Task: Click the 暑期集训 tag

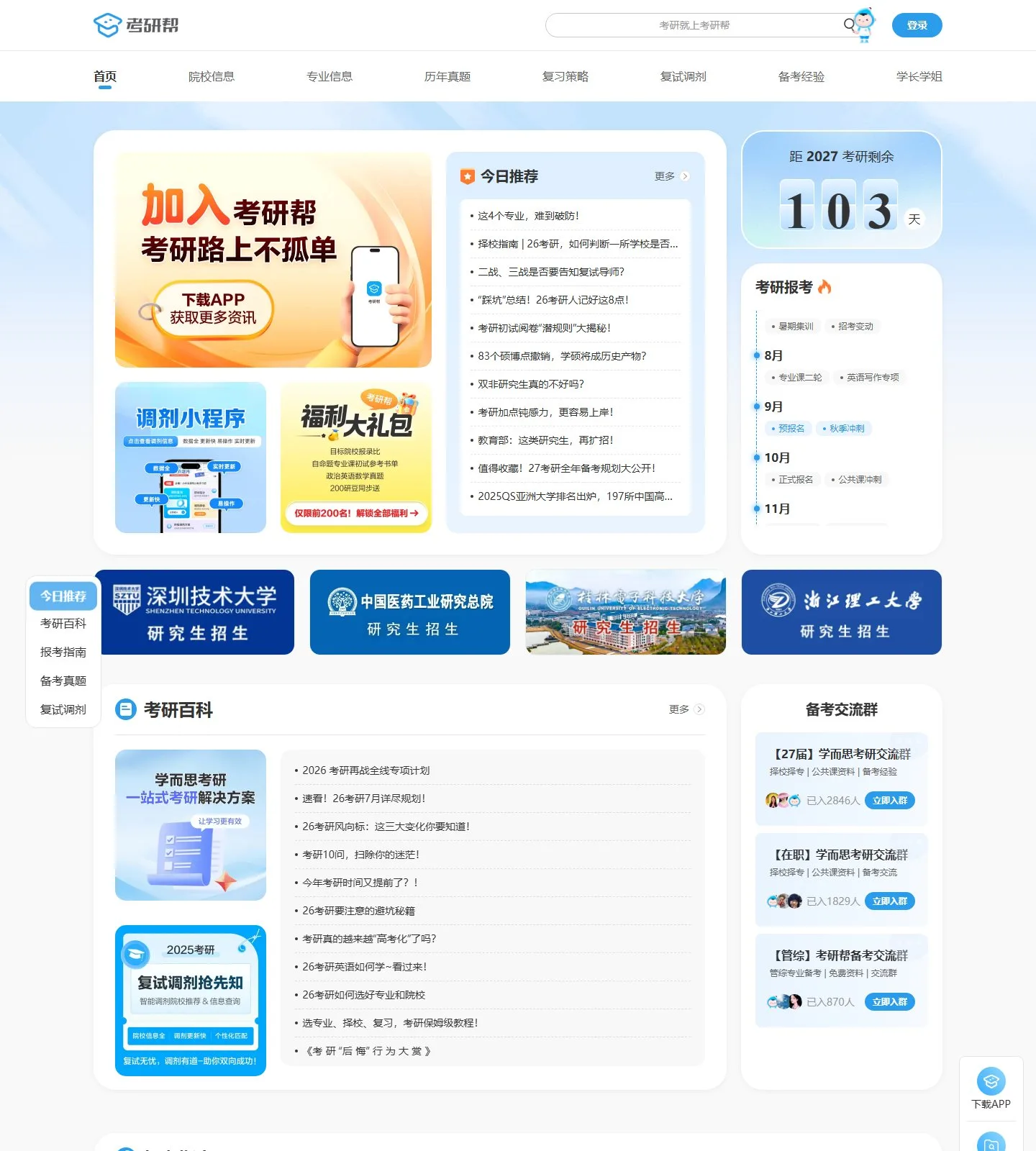Action: click(792, 326)
